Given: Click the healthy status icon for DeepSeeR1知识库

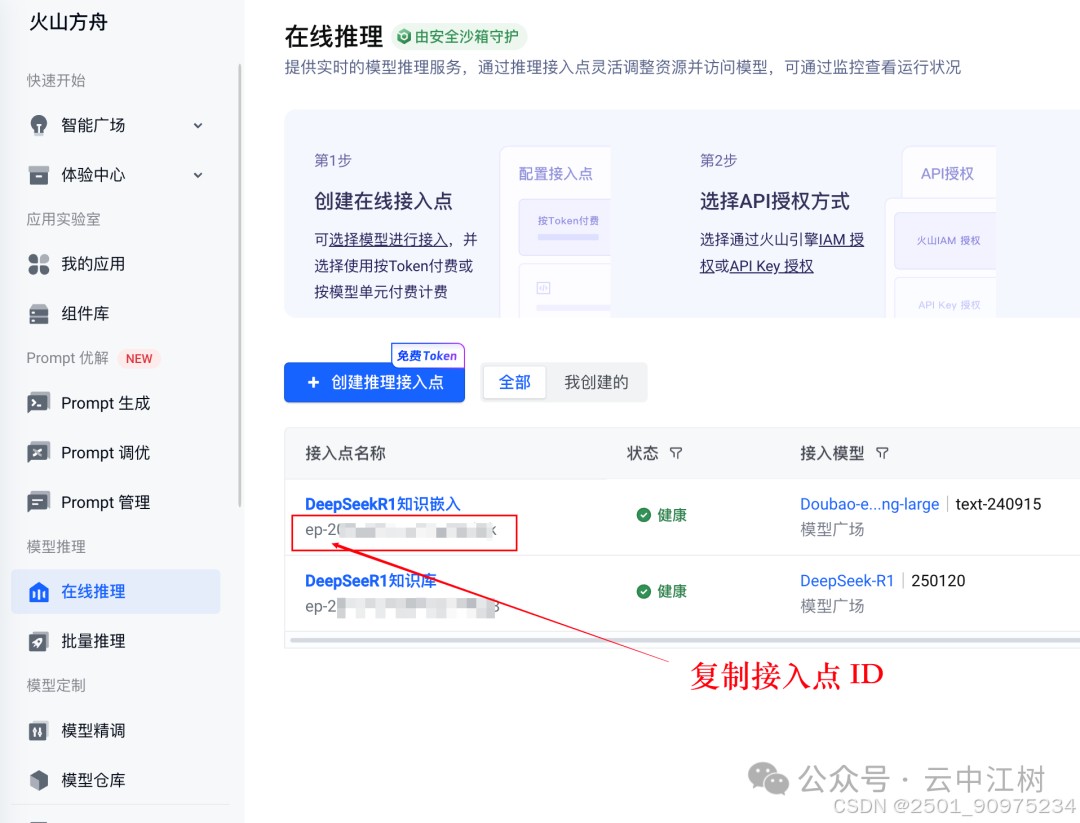Looking at the screenshot, I should tap(643, 592).
